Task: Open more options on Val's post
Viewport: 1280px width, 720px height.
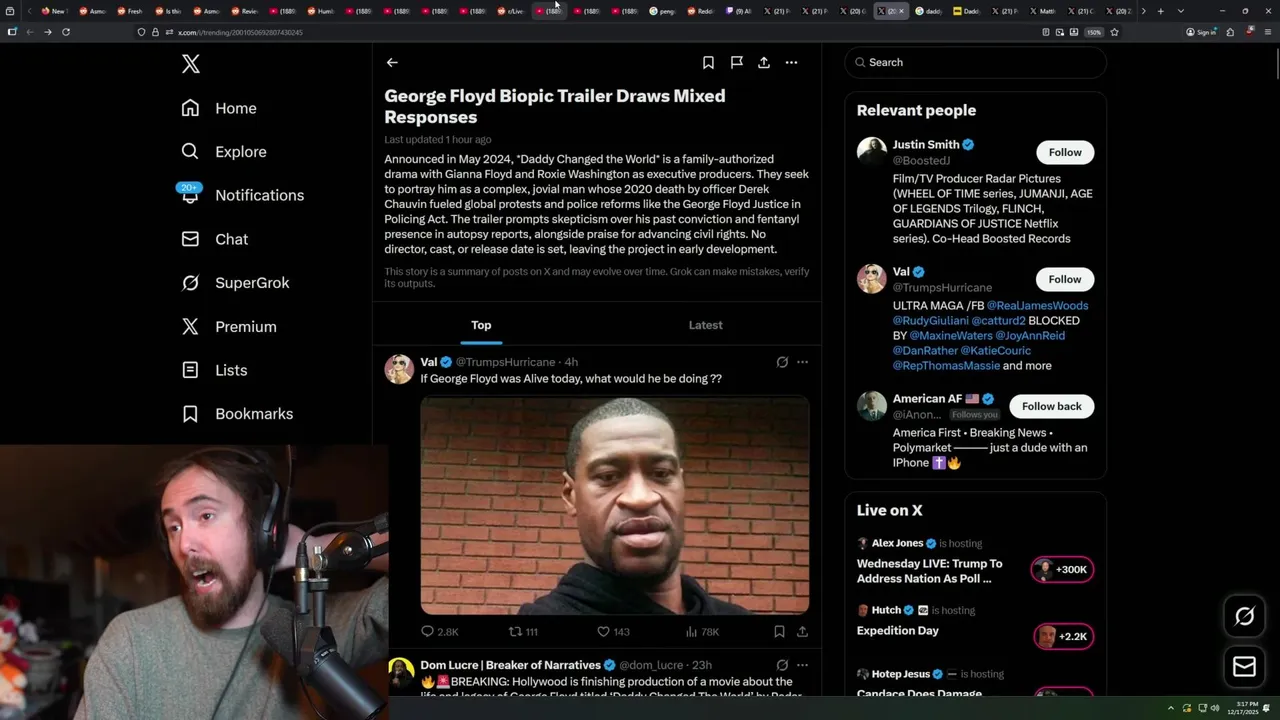Action: tap(802, 362)
